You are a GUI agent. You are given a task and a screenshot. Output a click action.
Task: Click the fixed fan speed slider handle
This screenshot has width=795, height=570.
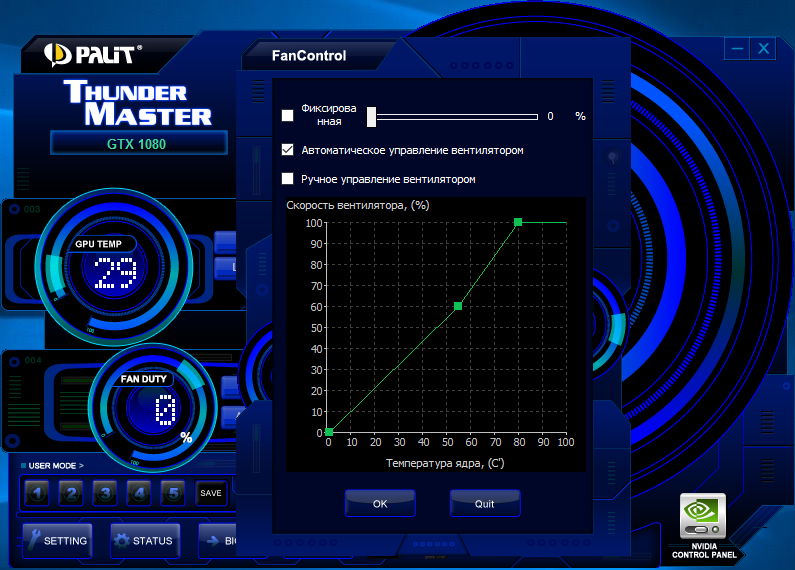(x=372, y=117)
